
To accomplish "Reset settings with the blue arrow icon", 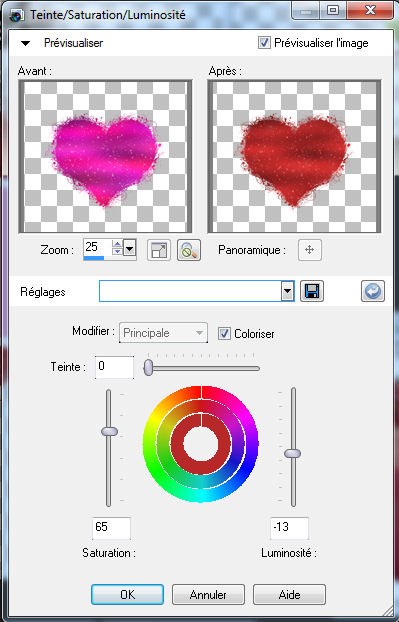I will (373, 292).
